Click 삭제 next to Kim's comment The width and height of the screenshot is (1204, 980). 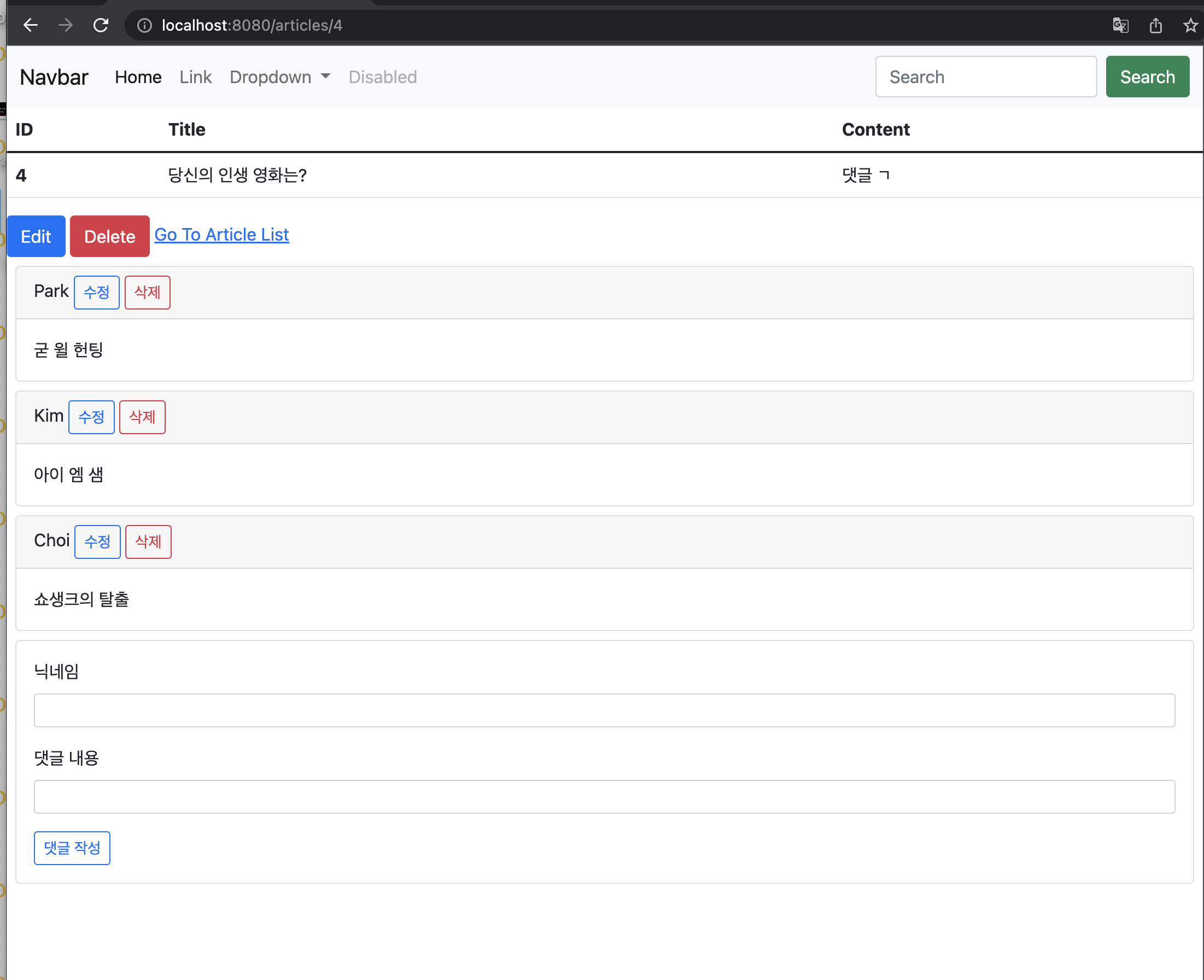142,417
